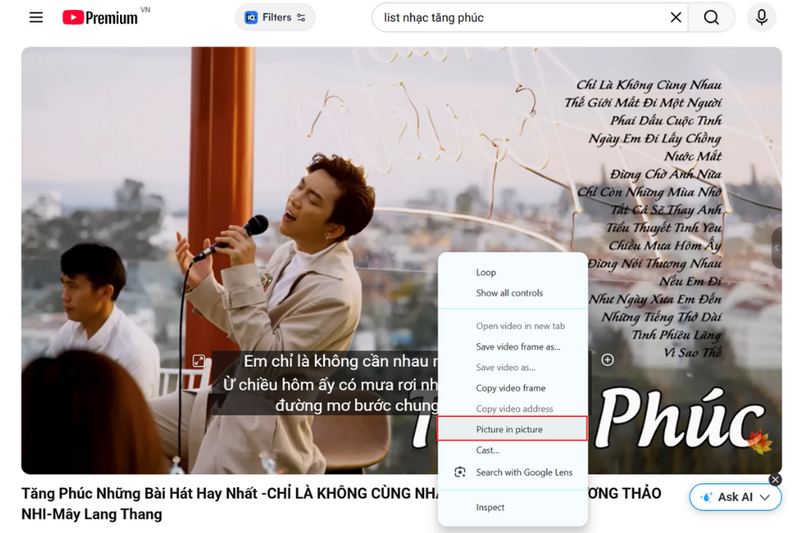Choose Copy video frame

(x=512, y=388)
